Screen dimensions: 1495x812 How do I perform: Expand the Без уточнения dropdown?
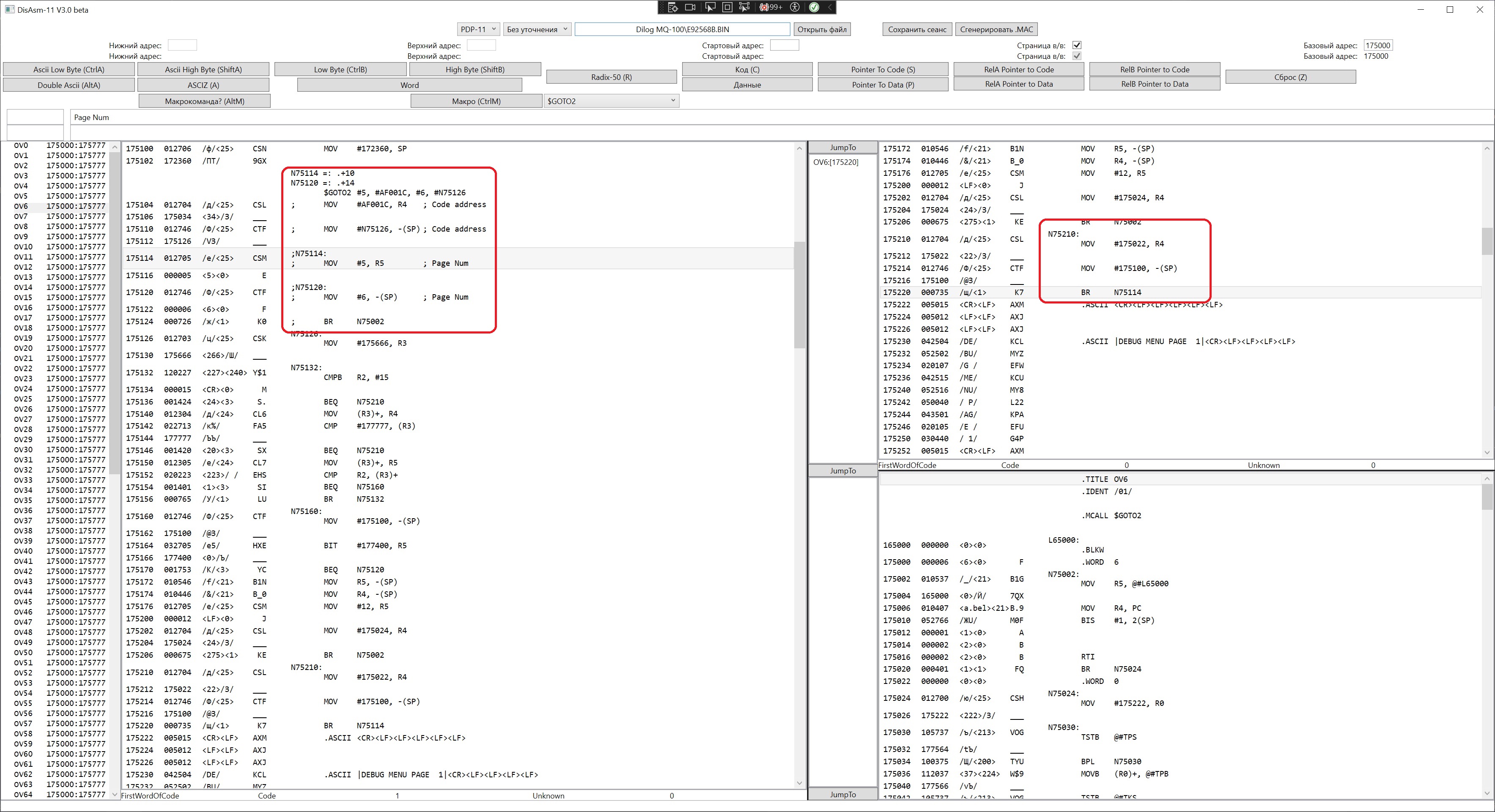click(x=537, y=29)
